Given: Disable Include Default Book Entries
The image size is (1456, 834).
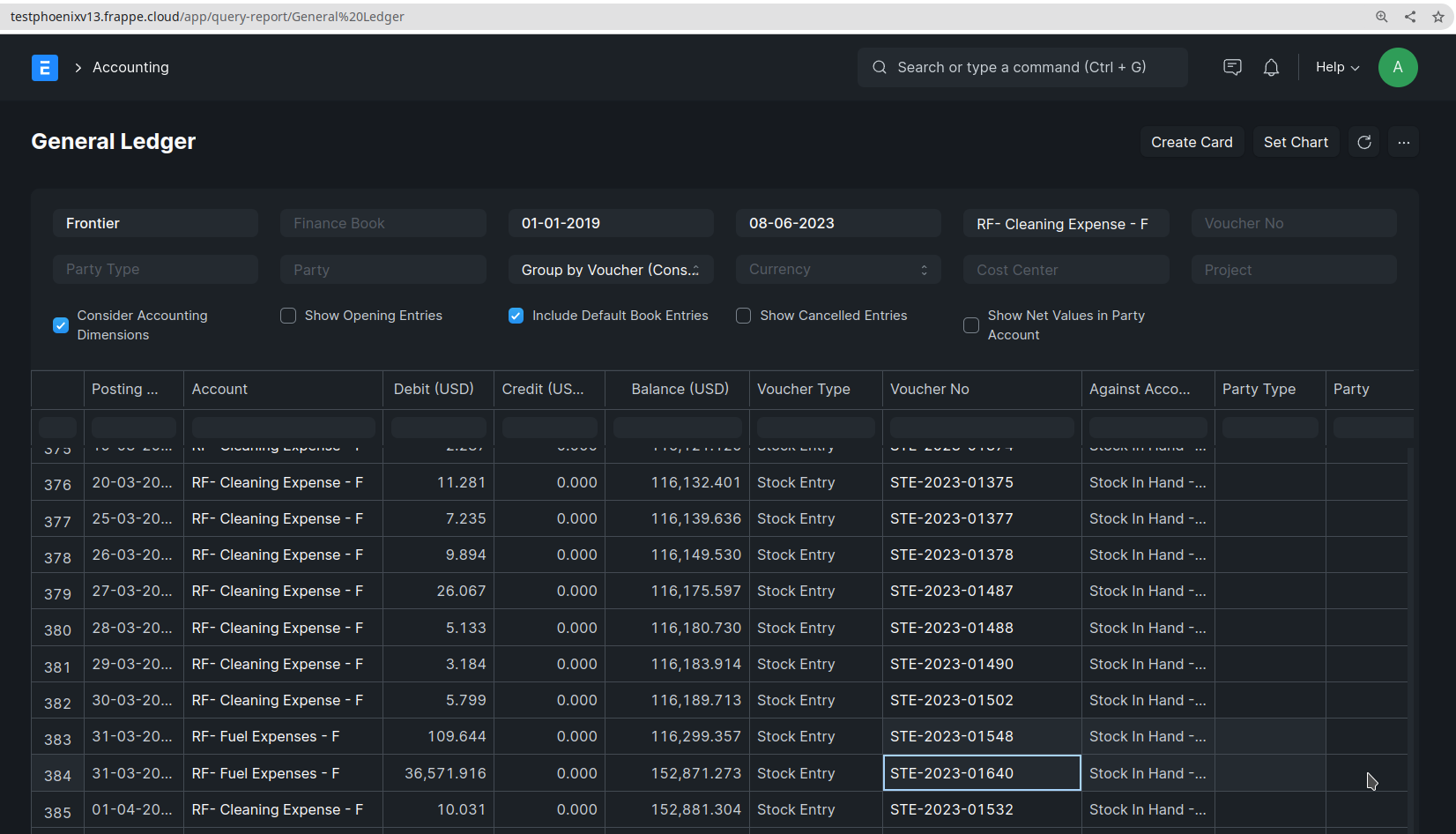Looking at the screenshot, I should tap(516, 315).
